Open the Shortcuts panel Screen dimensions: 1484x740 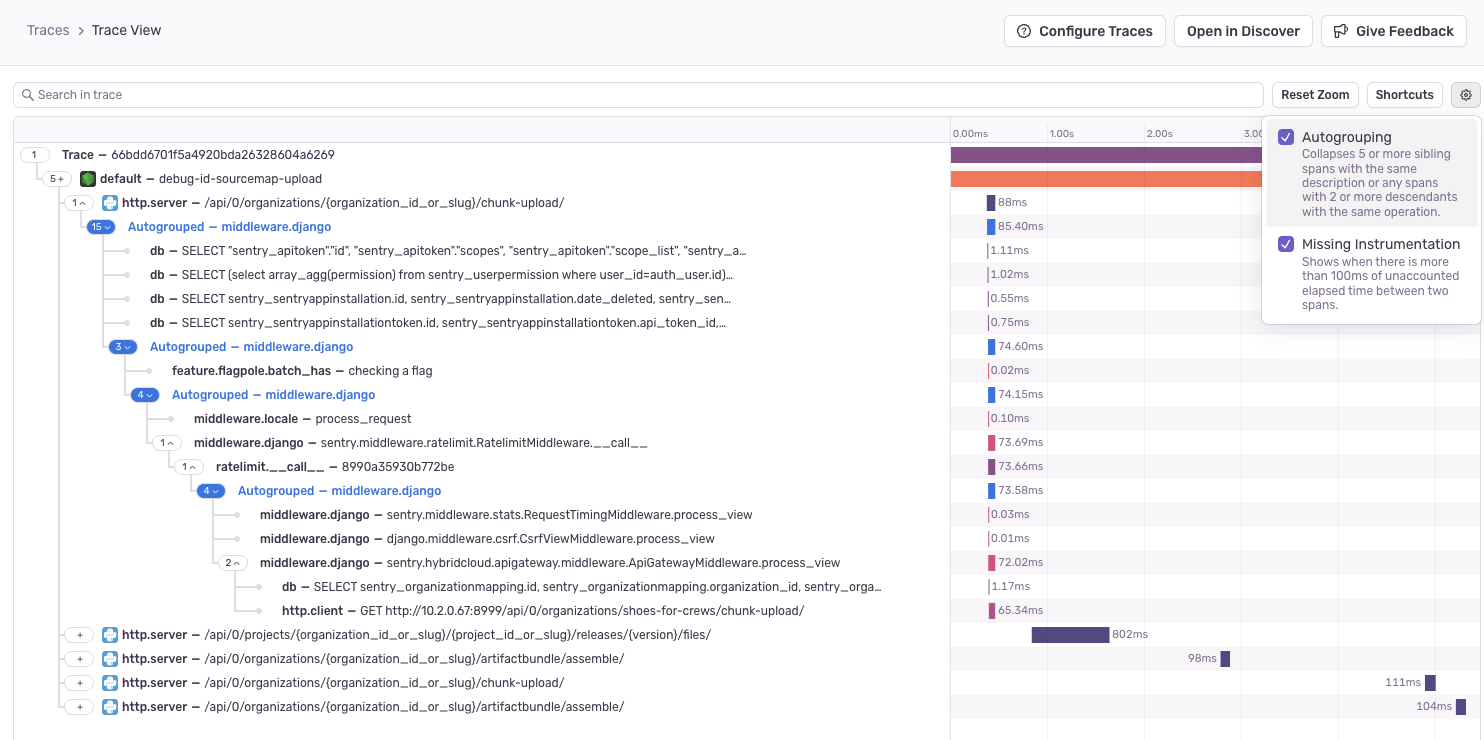[x=1405, y=95]
